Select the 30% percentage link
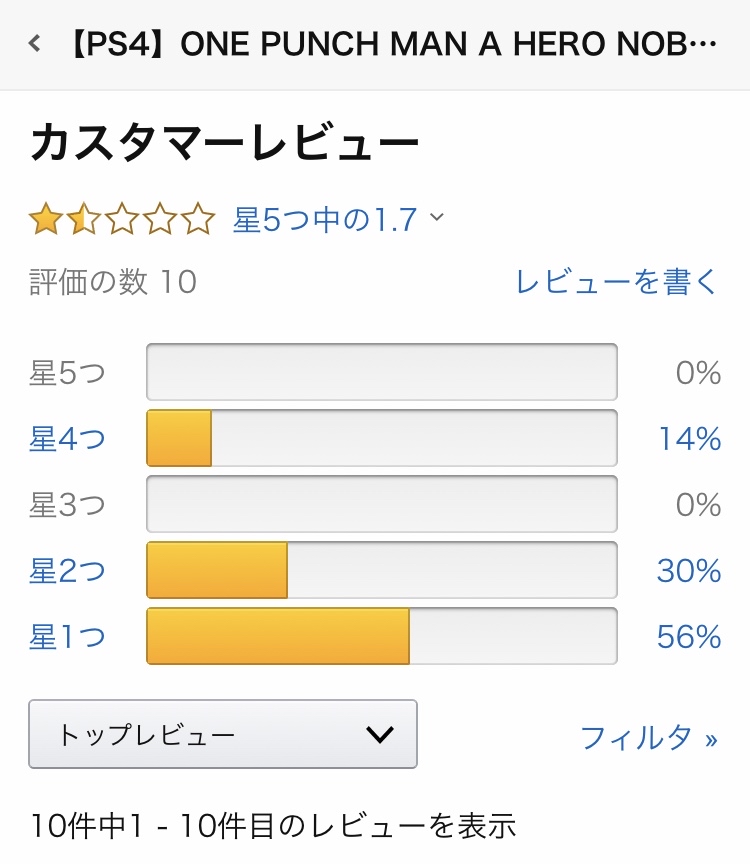 click(689, 571)
